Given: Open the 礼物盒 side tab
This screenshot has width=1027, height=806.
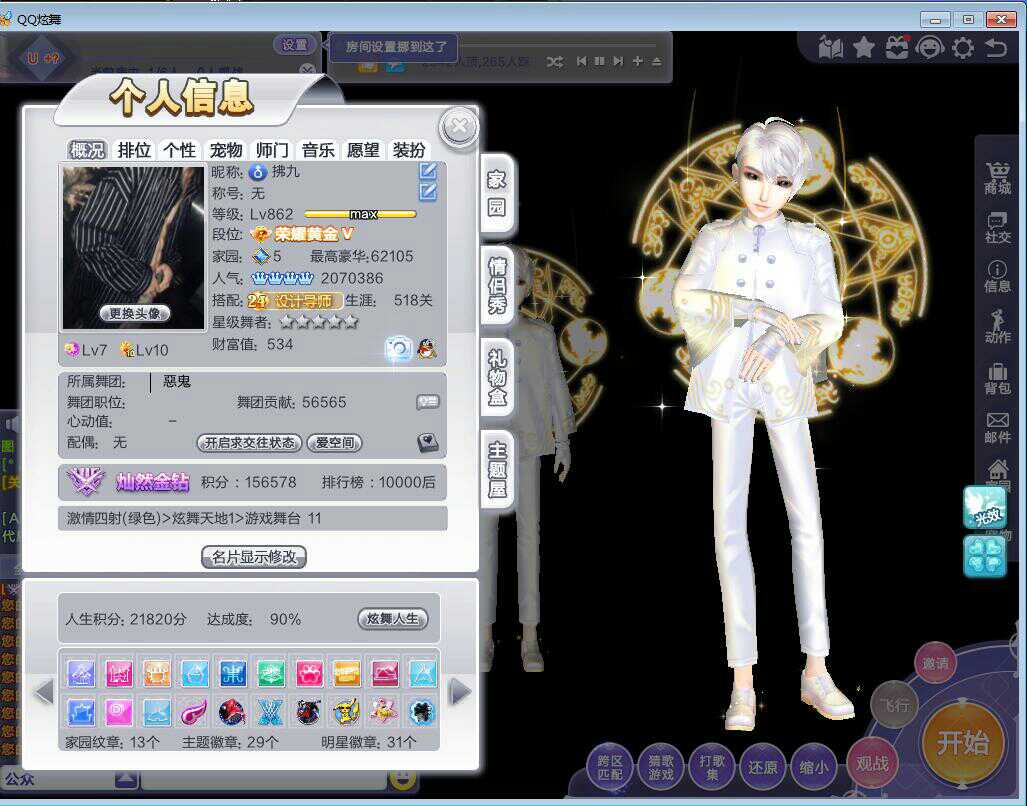Looking at the screenshot, I should tap(496, 376).
